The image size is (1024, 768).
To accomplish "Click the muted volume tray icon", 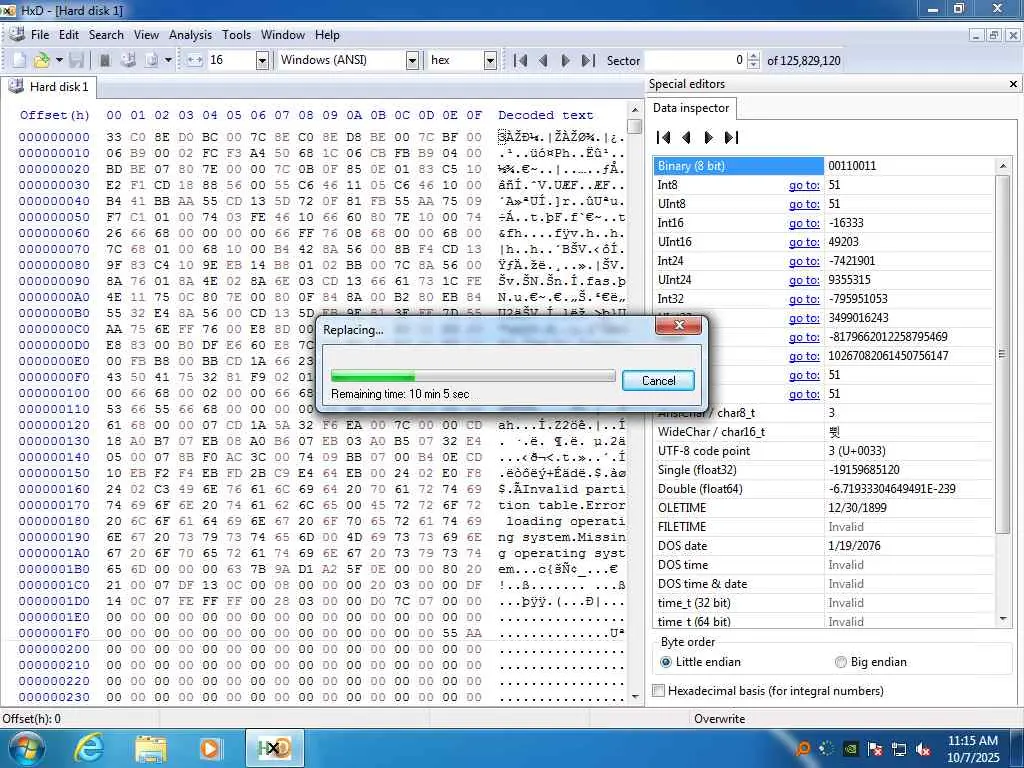I will click(923, 749).
